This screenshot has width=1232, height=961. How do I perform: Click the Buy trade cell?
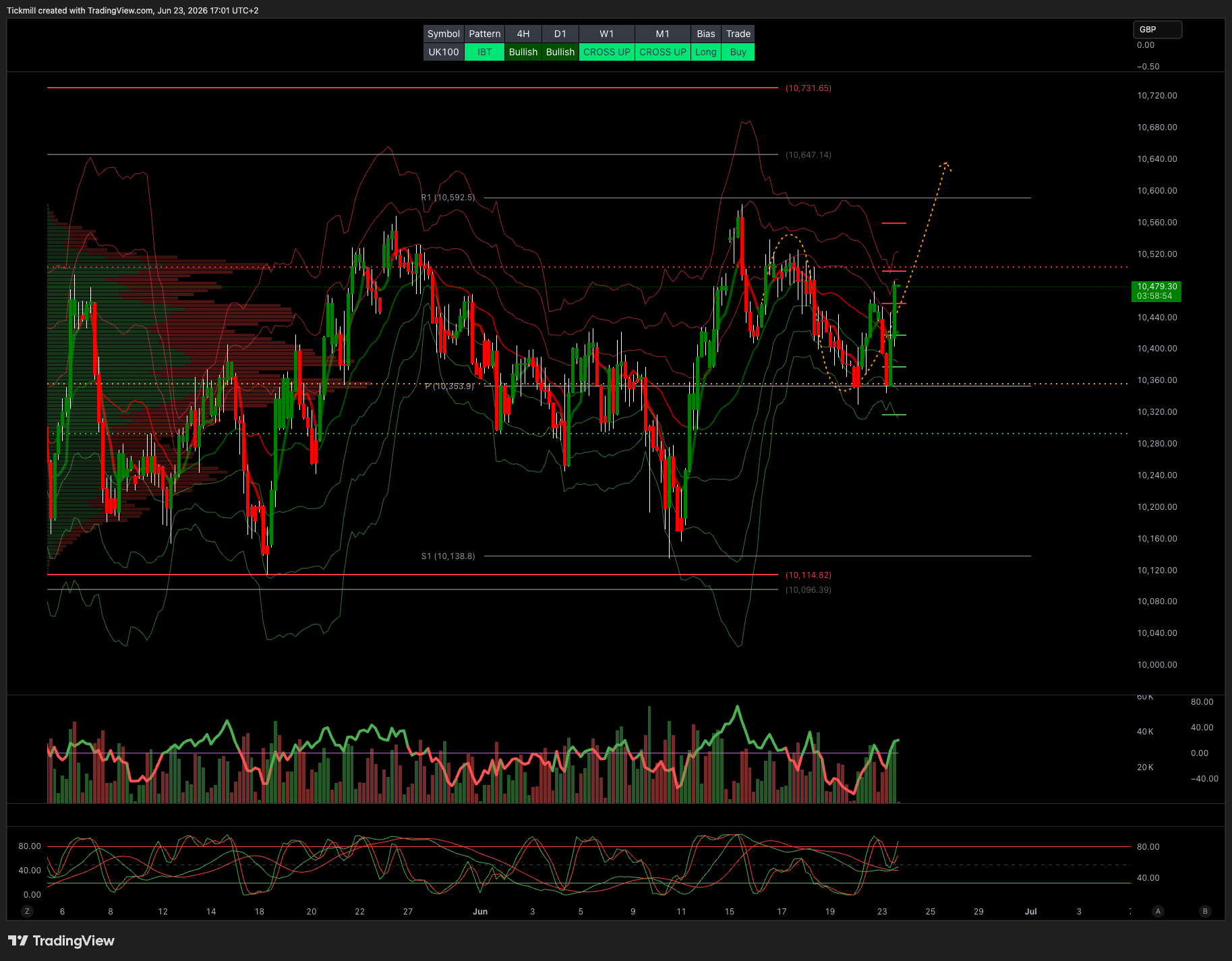point(738,52)
